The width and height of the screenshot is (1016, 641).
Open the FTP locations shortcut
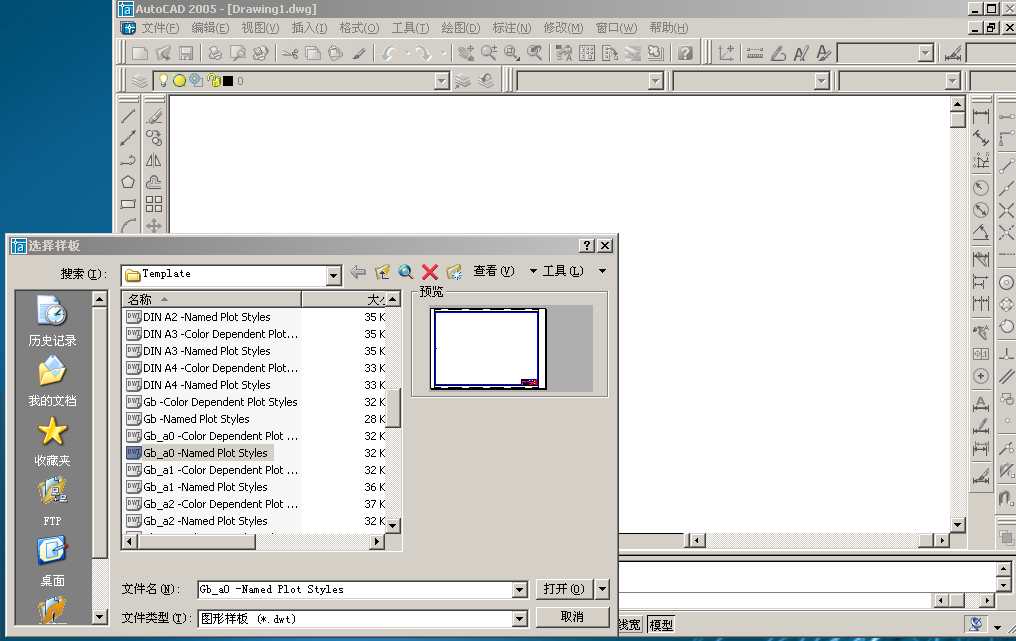pyautogui.click(x=52, y=502)
